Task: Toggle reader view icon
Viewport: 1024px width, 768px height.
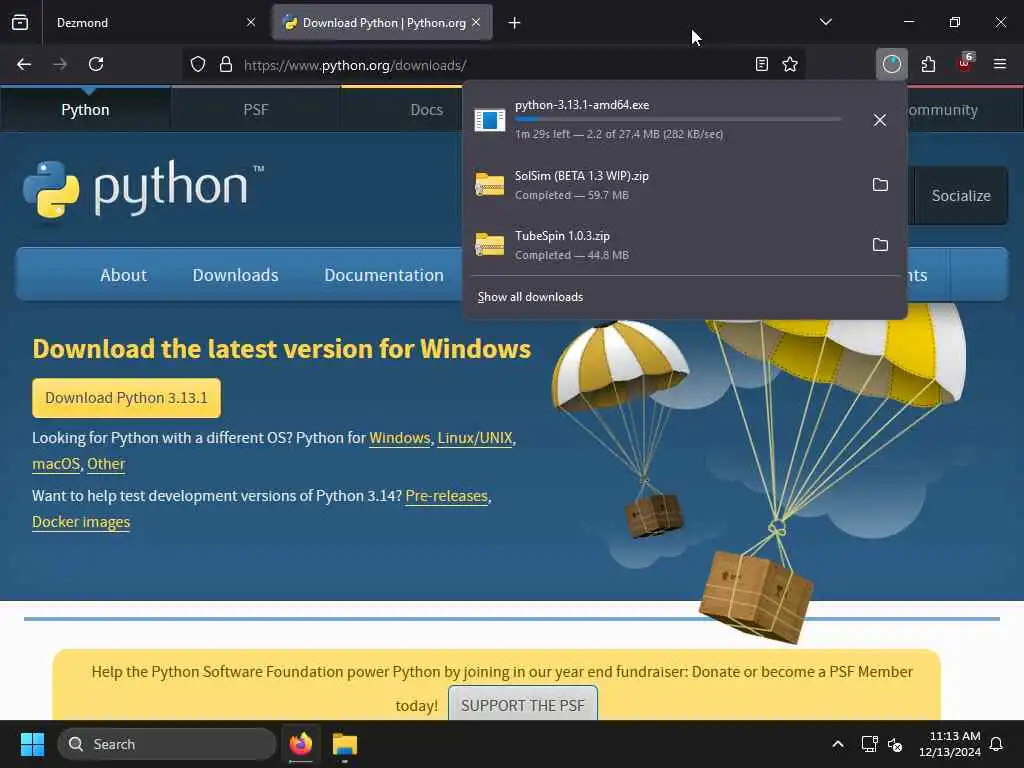Action: (x=761, y=64)
